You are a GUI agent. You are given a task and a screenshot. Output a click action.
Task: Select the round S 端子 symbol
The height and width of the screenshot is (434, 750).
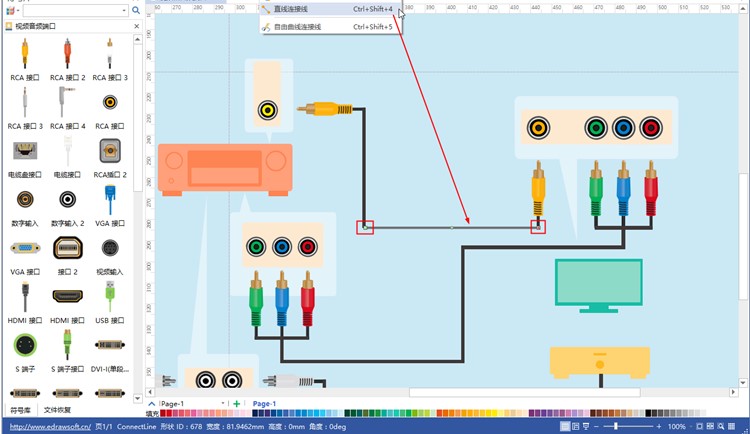pos(25,345)
